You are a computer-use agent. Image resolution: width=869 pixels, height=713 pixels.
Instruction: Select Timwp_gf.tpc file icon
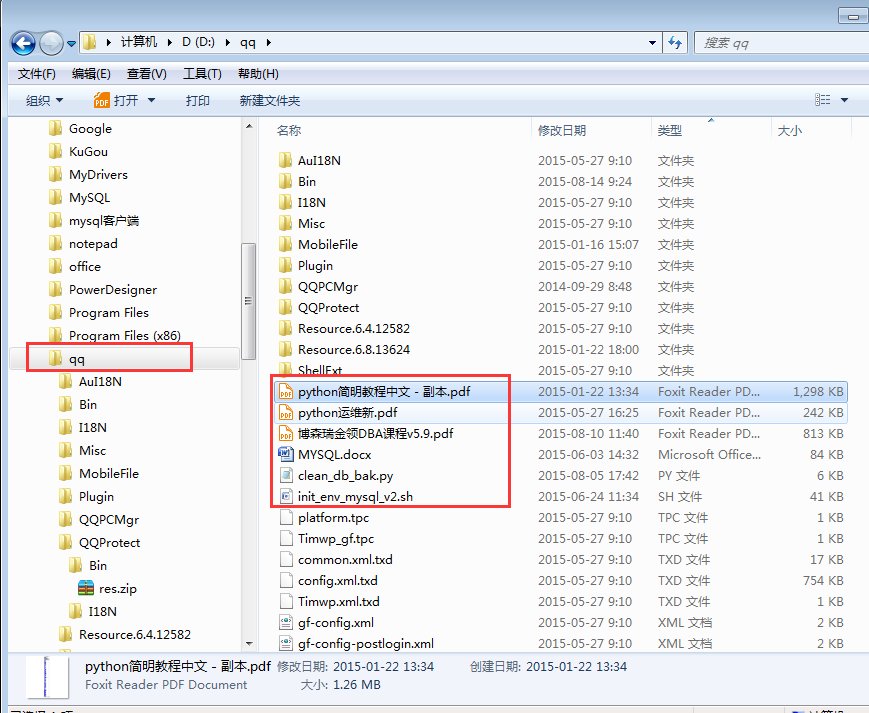click(x=286, y=538)
